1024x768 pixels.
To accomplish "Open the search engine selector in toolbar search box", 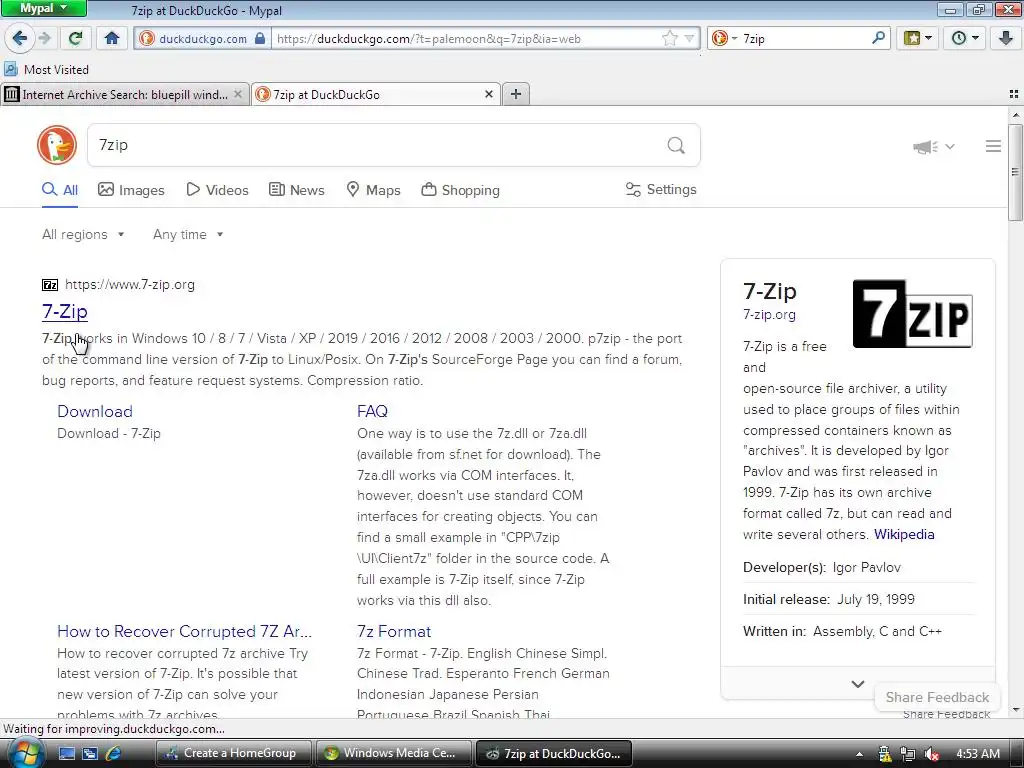I will click(x=724, y=39).
